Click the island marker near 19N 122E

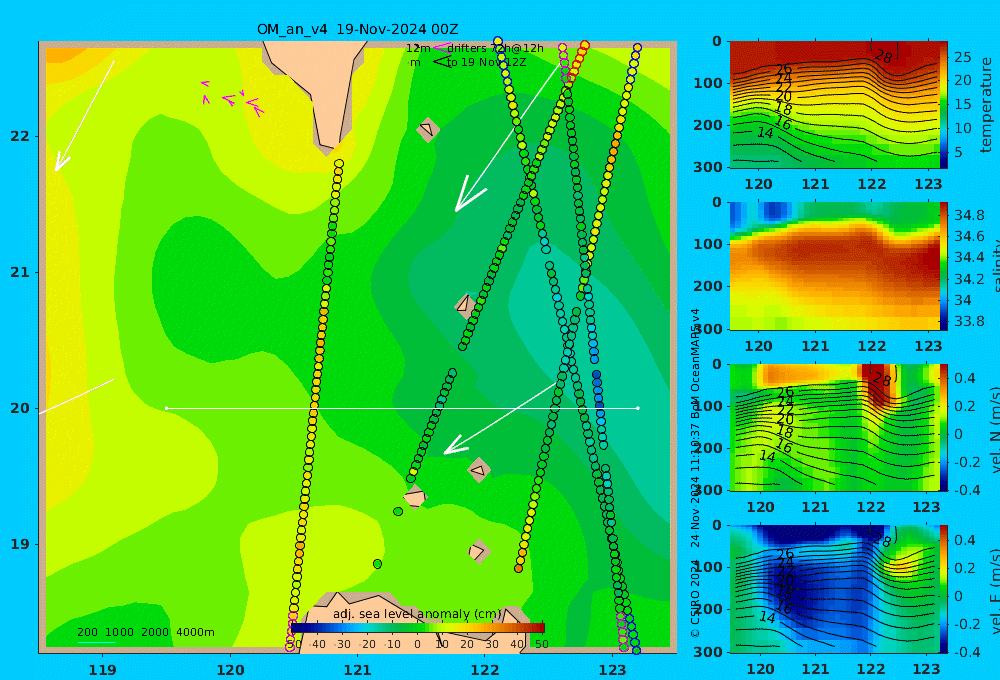tap(478, 551)
